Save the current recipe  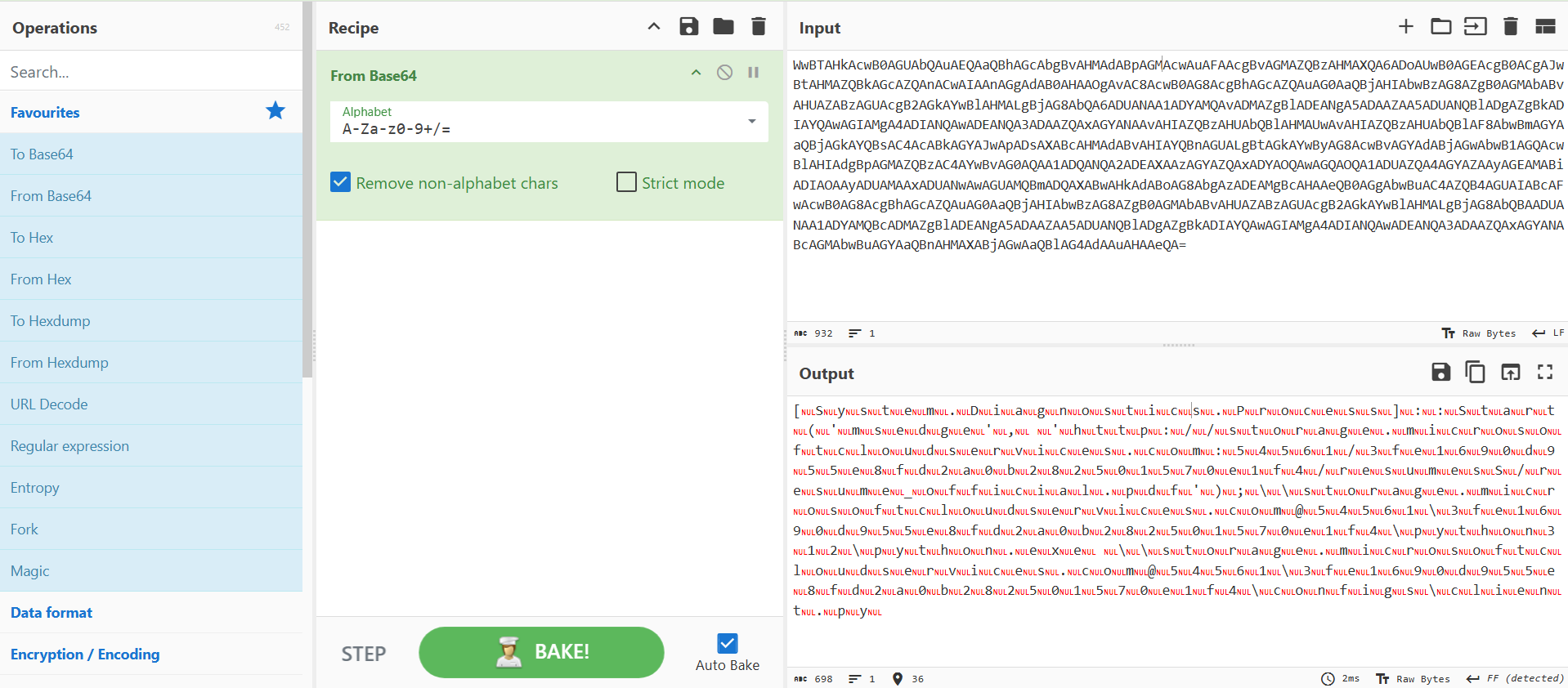pyautogui.click(x=688, y=27)
